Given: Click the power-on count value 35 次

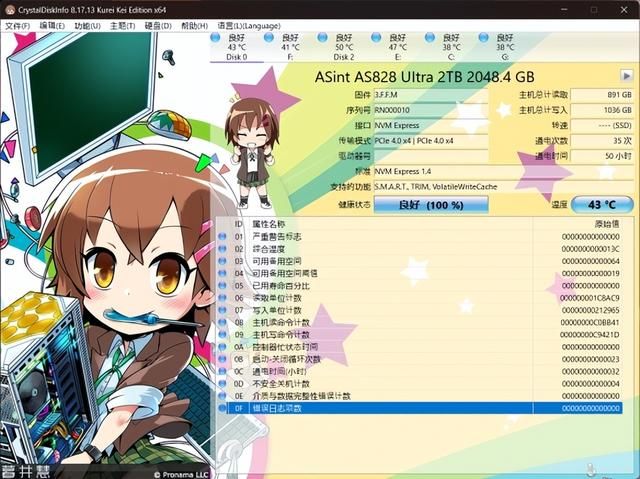Looking at the screenshot, I should pos(602,141).
